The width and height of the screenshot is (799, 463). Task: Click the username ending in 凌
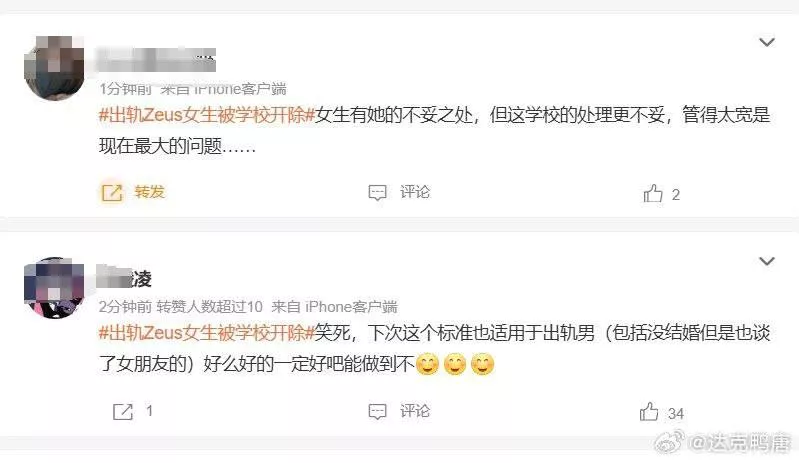(x=124, y=278)
